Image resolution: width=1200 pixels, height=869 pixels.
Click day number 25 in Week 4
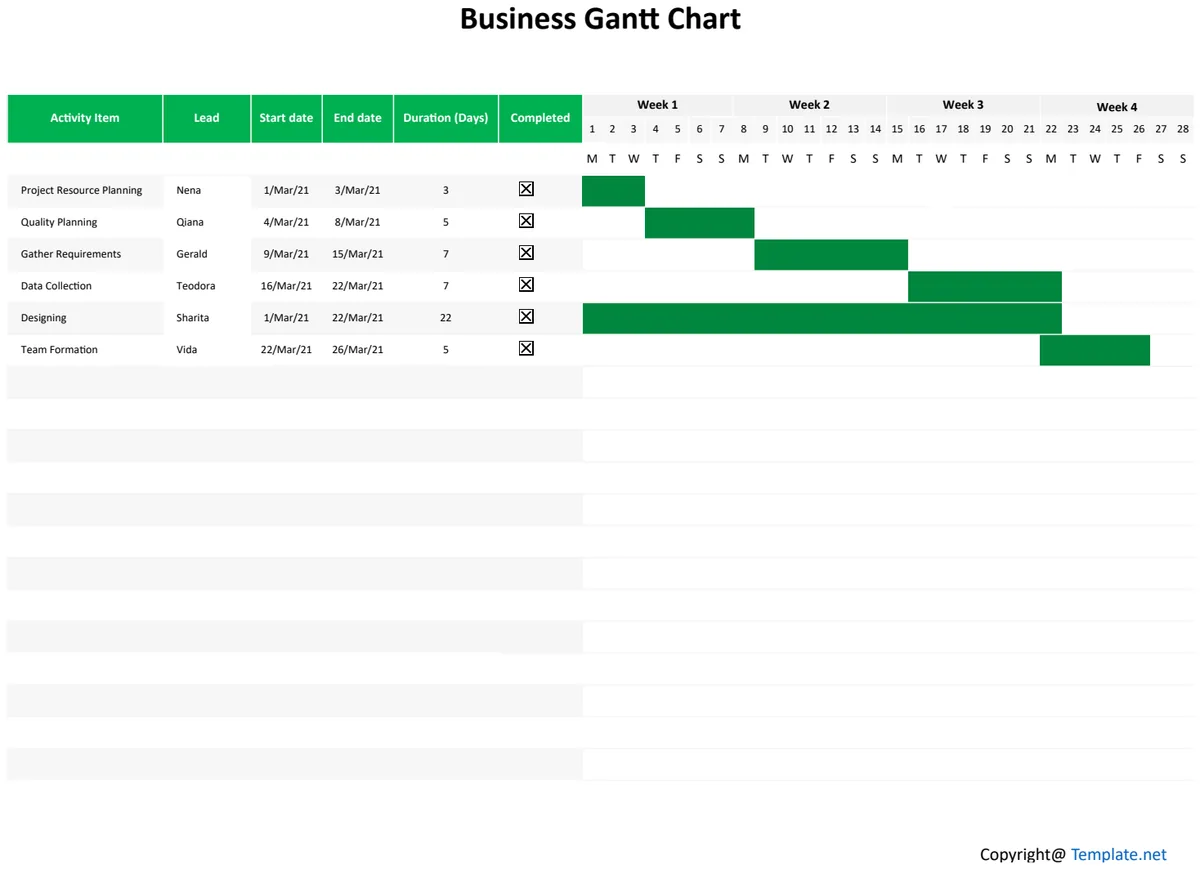1117,129
